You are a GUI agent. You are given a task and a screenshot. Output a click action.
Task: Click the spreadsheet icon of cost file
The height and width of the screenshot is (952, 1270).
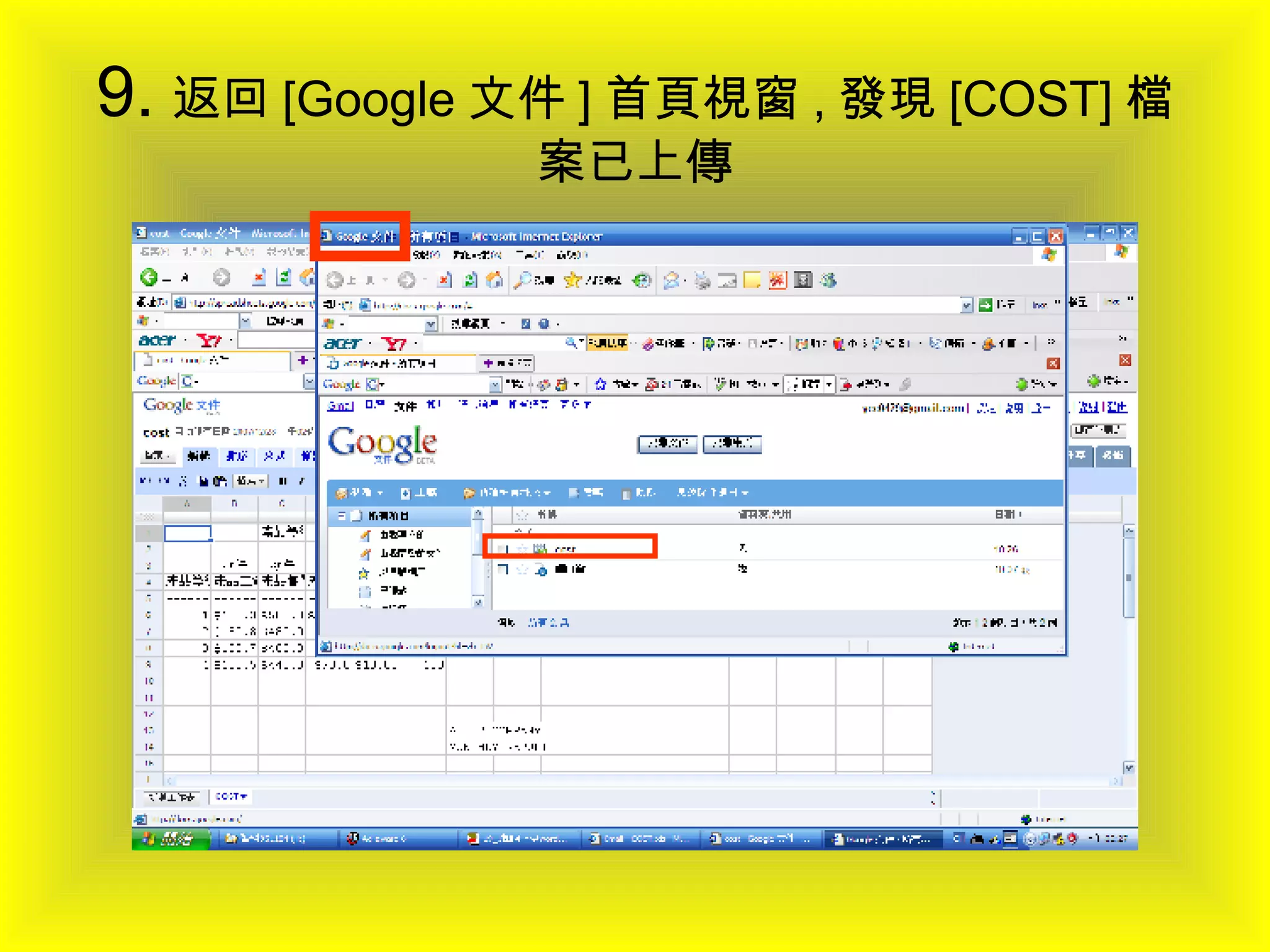(x=540, y=549)
